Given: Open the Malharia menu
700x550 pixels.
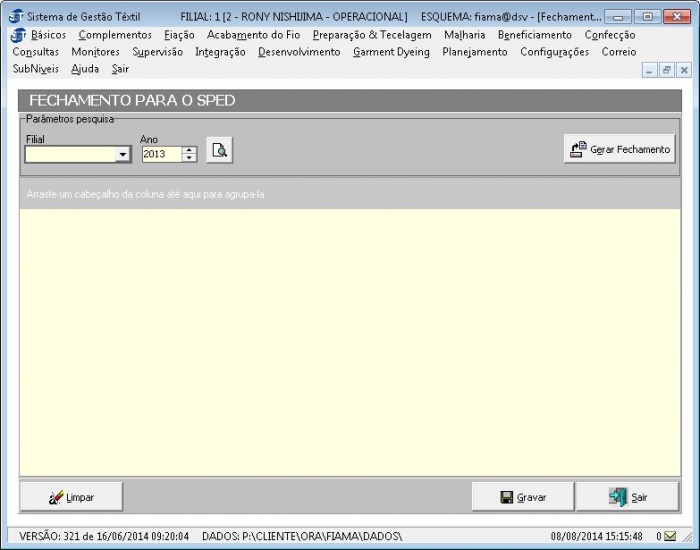Looking at the screenshot, I should (464, 35).
